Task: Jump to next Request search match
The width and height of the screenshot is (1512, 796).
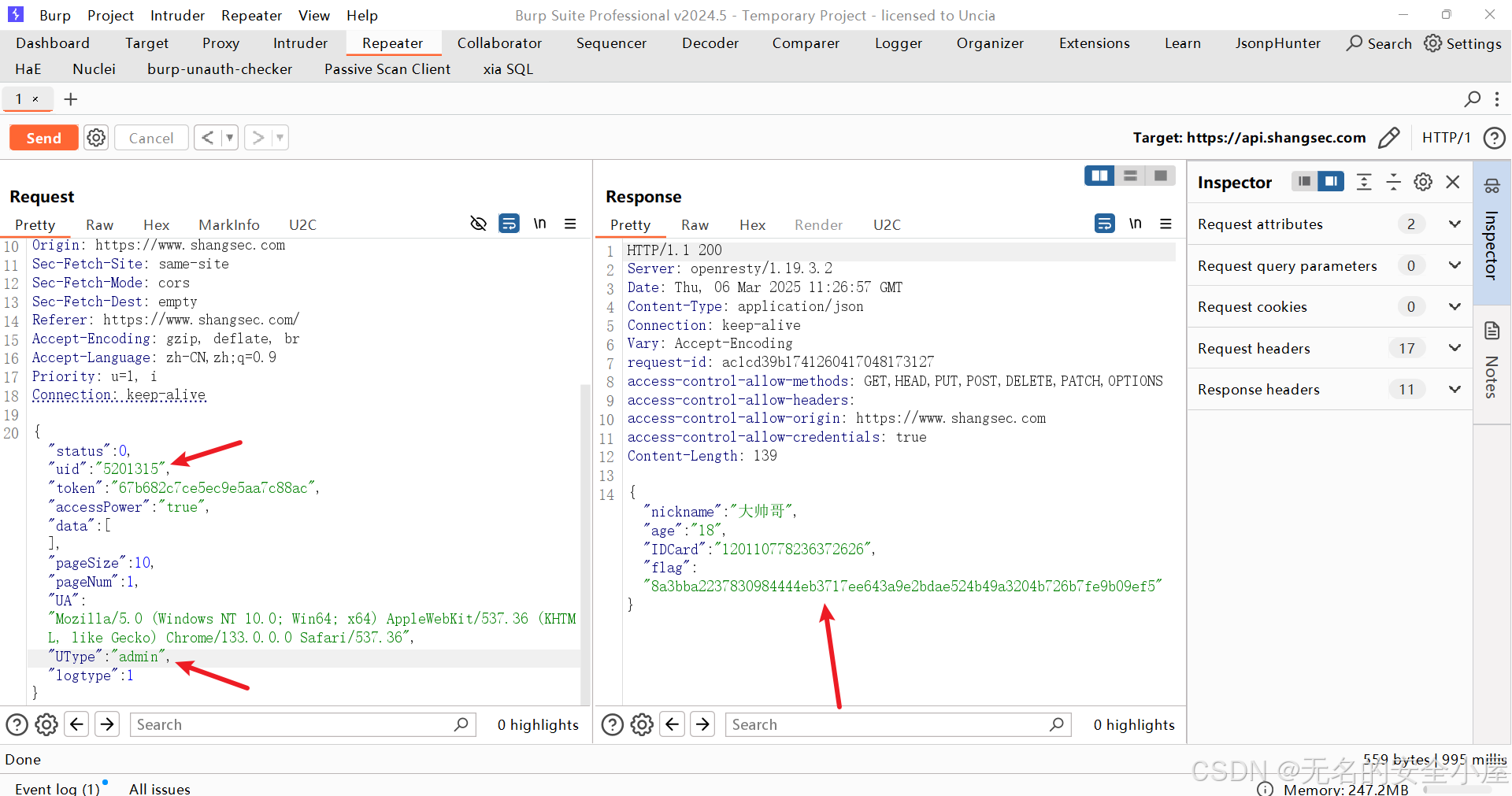Action: tap(106, 724)
